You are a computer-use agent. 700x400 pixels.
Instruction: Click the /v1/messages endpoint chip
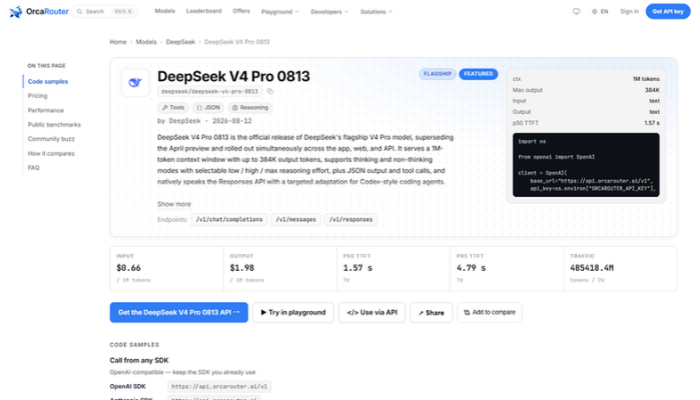296,220
